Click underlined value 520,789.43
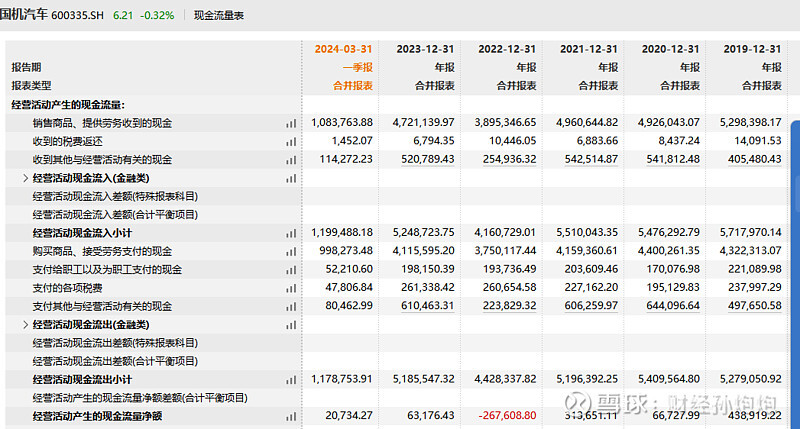 428,159
